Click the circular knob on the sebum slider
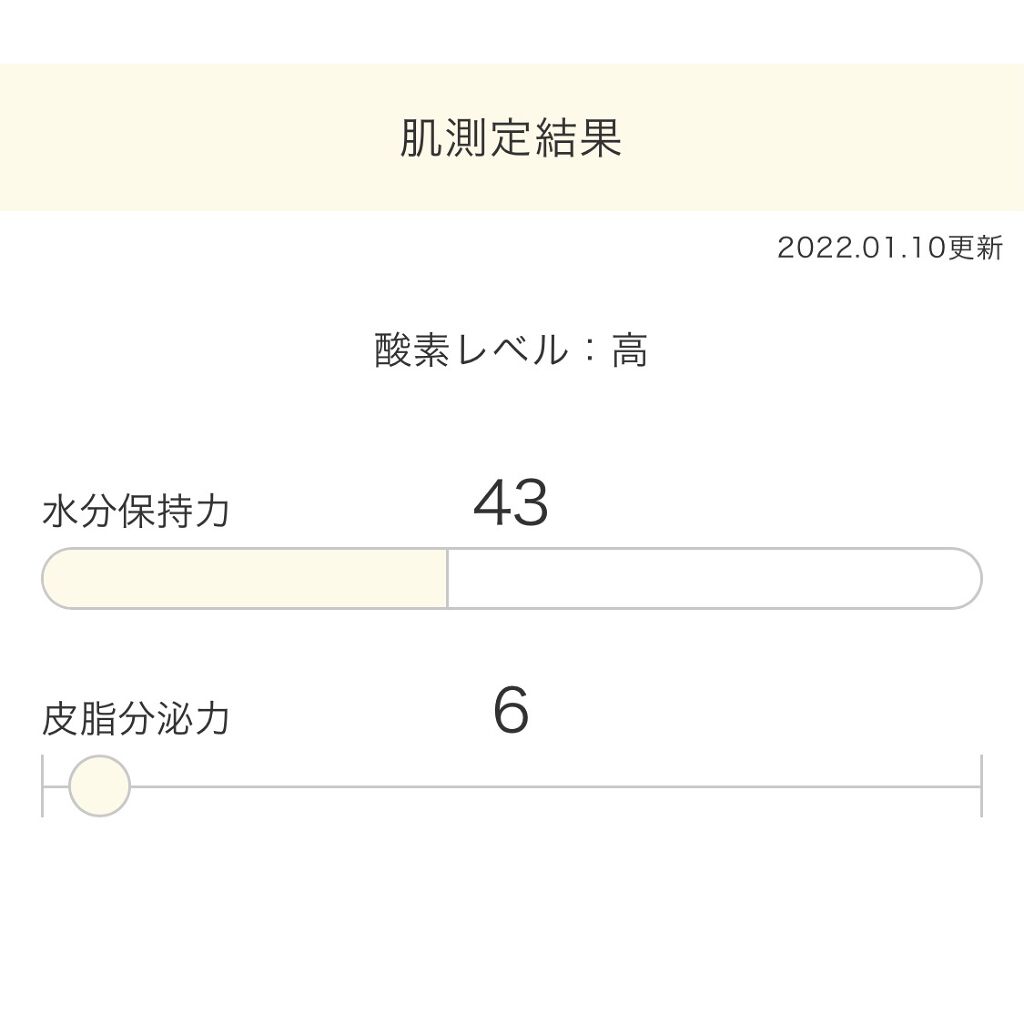The width and height of the screenshot is (1024, 1024). point(100,789)
